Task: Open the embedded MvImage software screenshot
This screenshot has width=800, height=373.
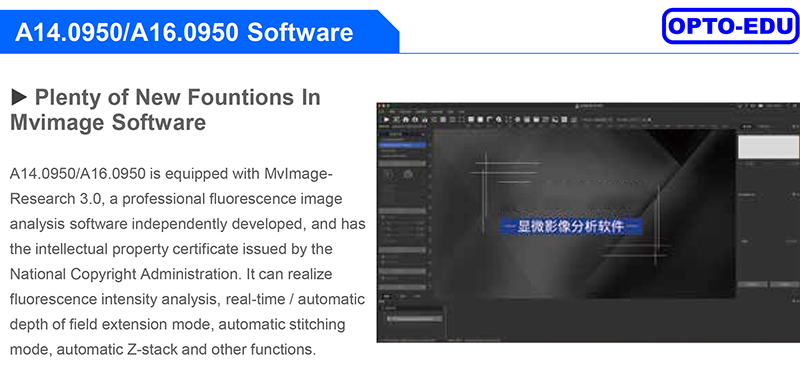Action: click(588, 222)
